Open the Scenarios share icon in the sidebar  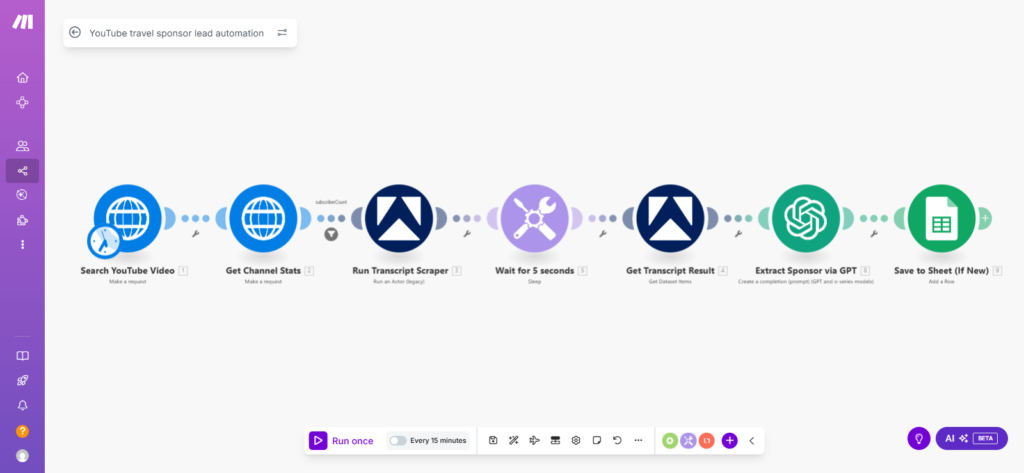[x=22, y=171]
